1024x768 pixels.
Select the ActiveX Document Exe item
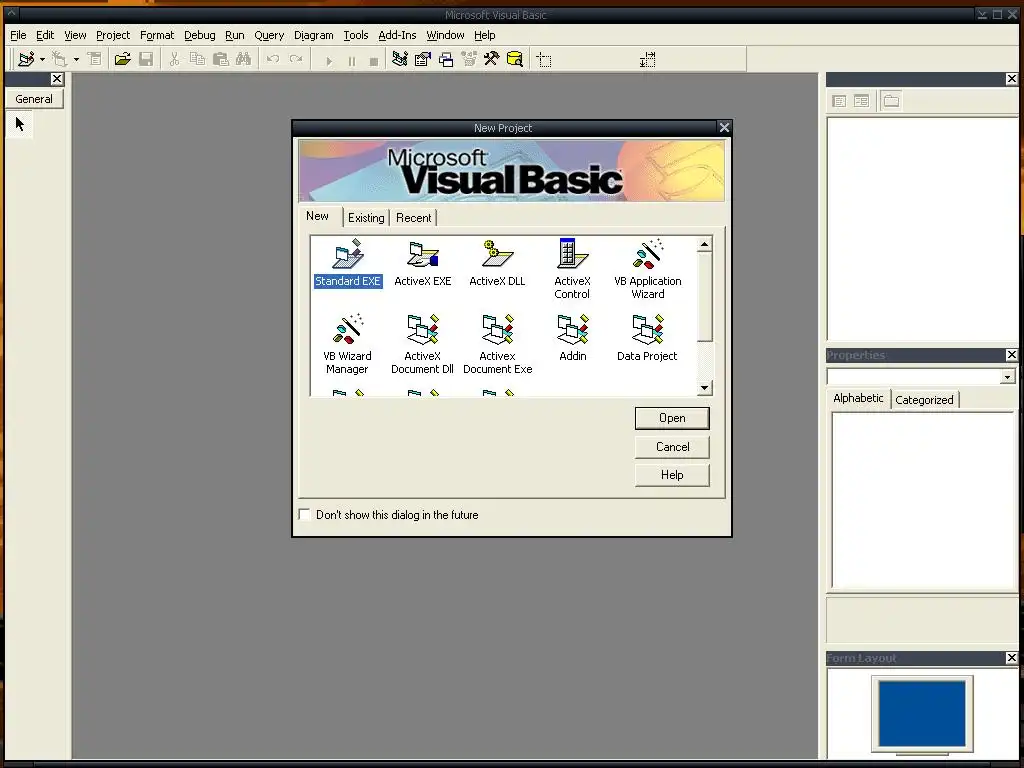pyautogui.click(x=497, y=344)
